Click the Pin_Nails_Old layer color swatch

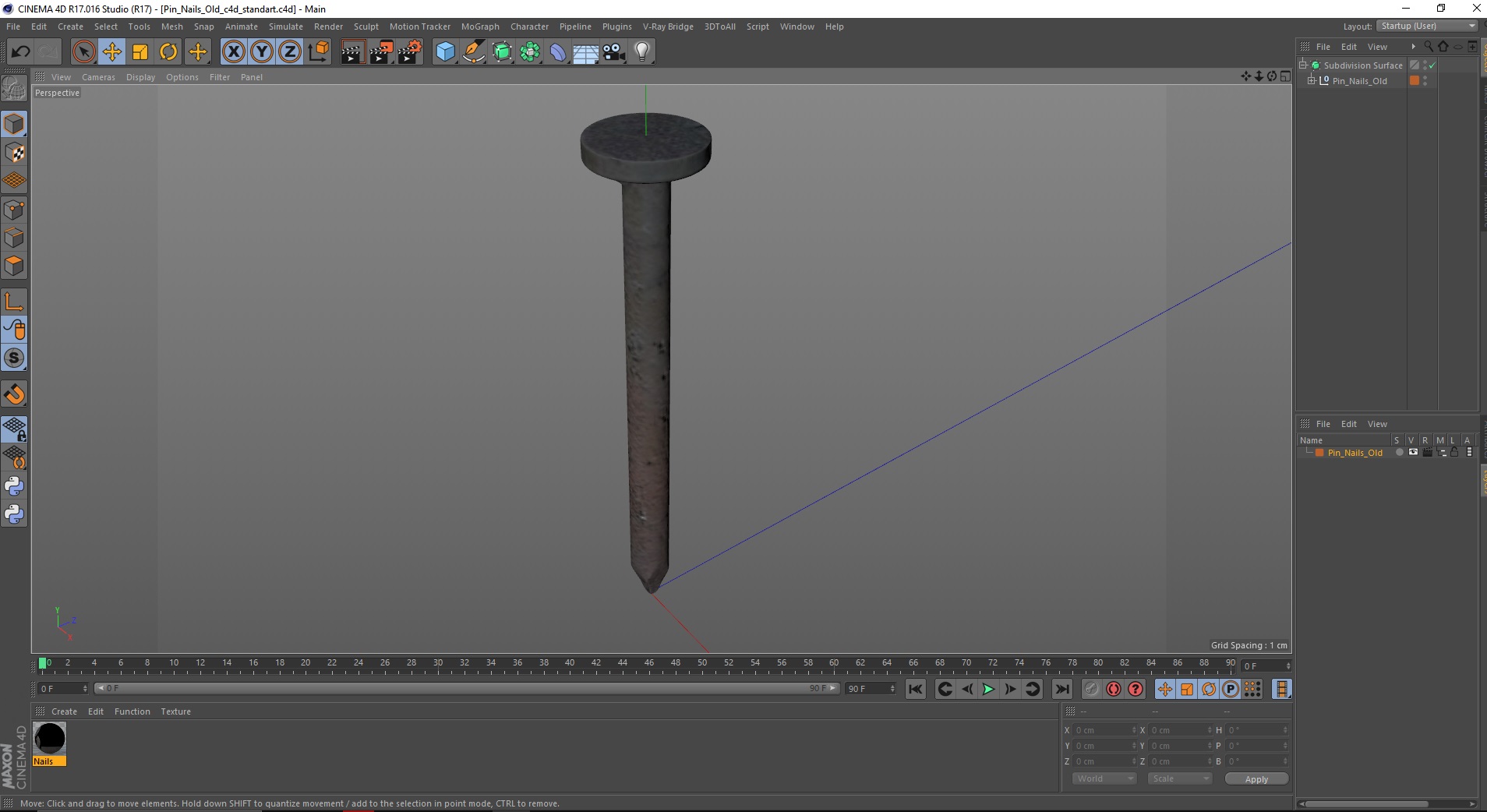pos(1319,453)
